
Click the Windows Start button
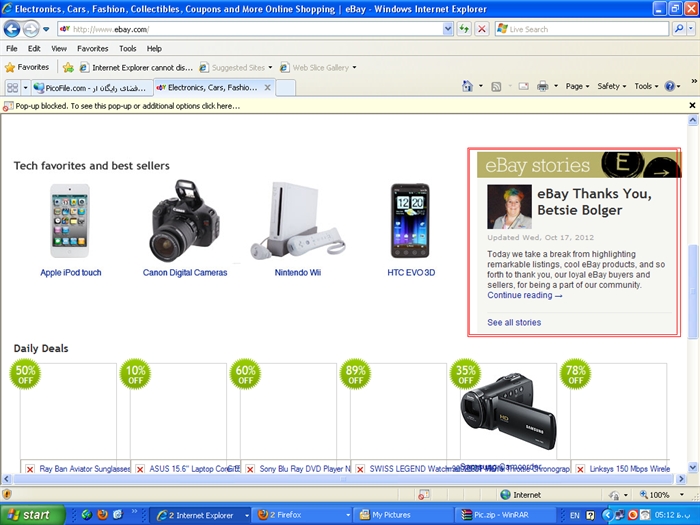click(32, 515)
